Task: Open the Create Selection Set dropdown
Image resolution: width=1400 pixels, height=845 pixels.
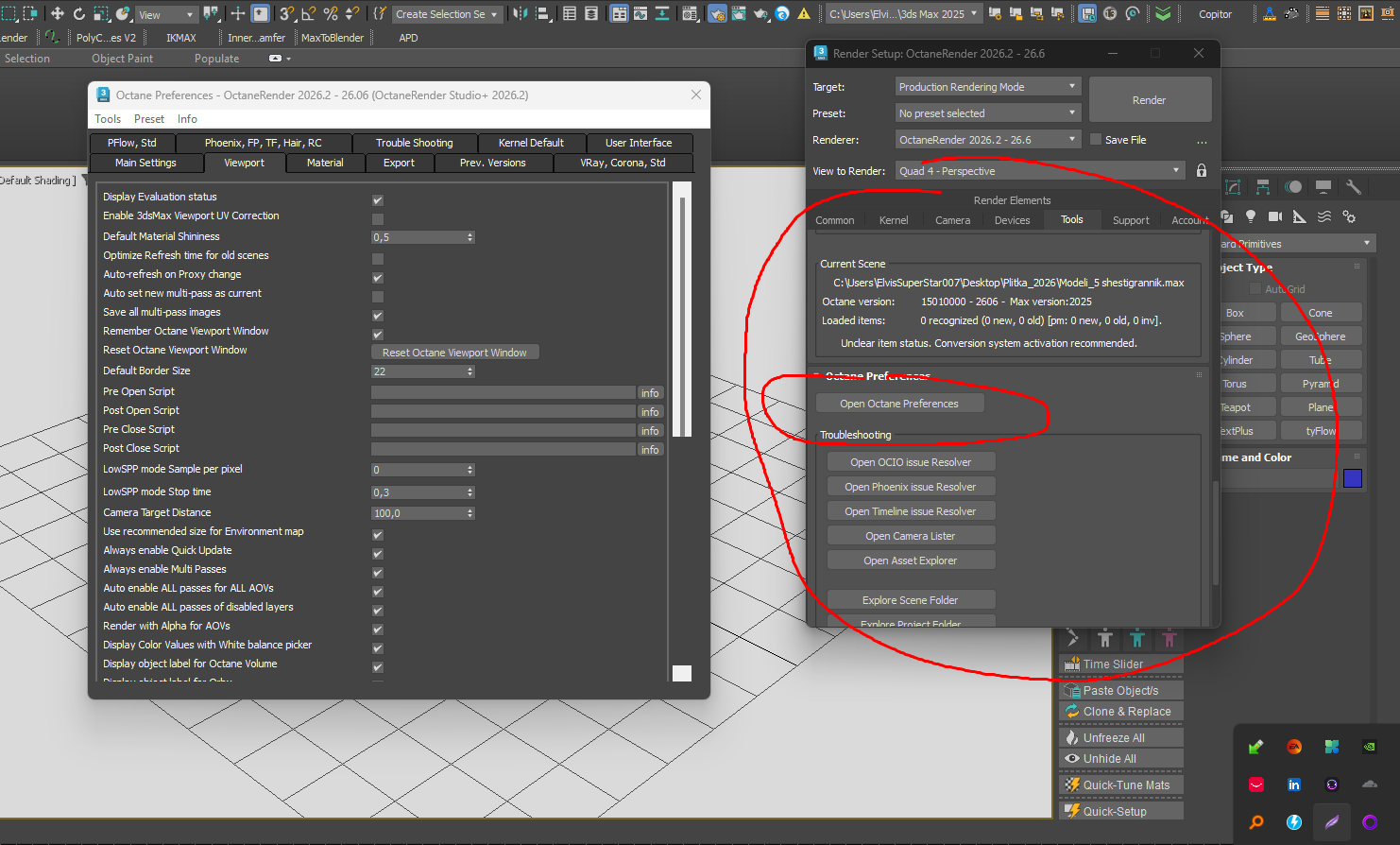Action: (x=446, y=14)
